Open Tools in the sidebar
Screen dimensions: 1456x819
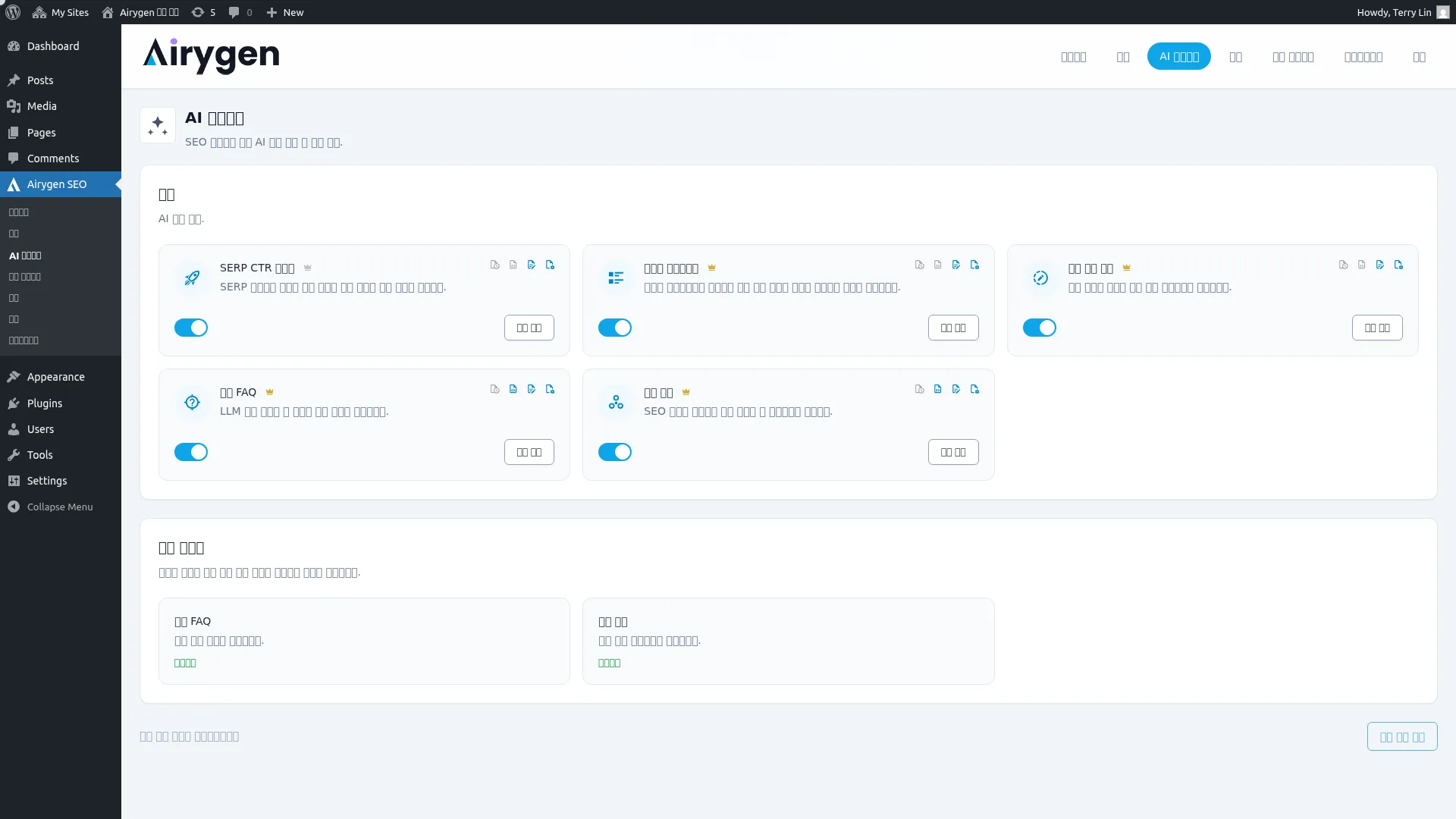coord(61,455)
